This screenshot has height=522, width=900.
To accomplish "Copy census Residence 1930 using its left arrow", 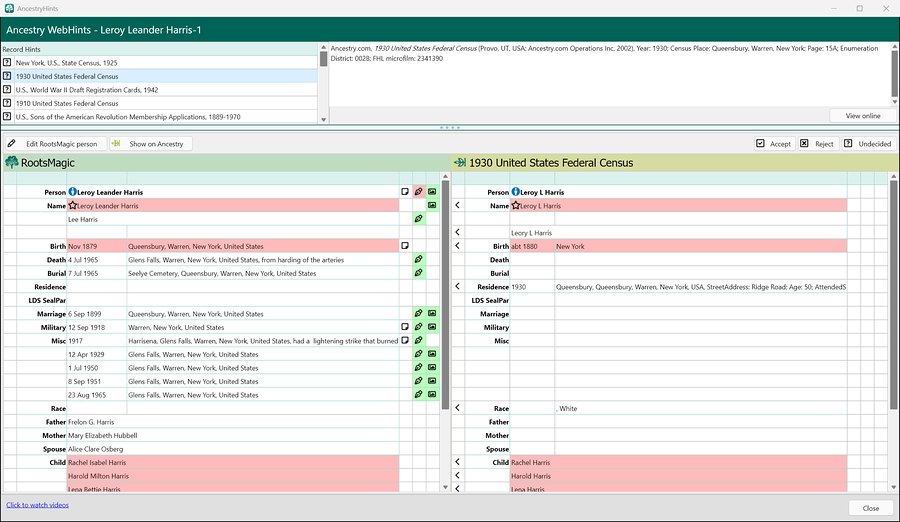I will (x=457, y=286).
